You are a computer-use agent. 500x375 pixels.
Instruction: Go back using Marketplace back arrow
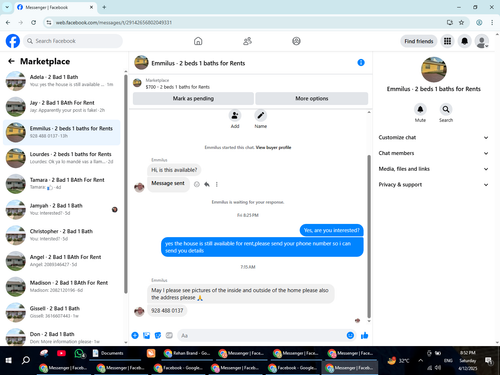pos(11,61)
